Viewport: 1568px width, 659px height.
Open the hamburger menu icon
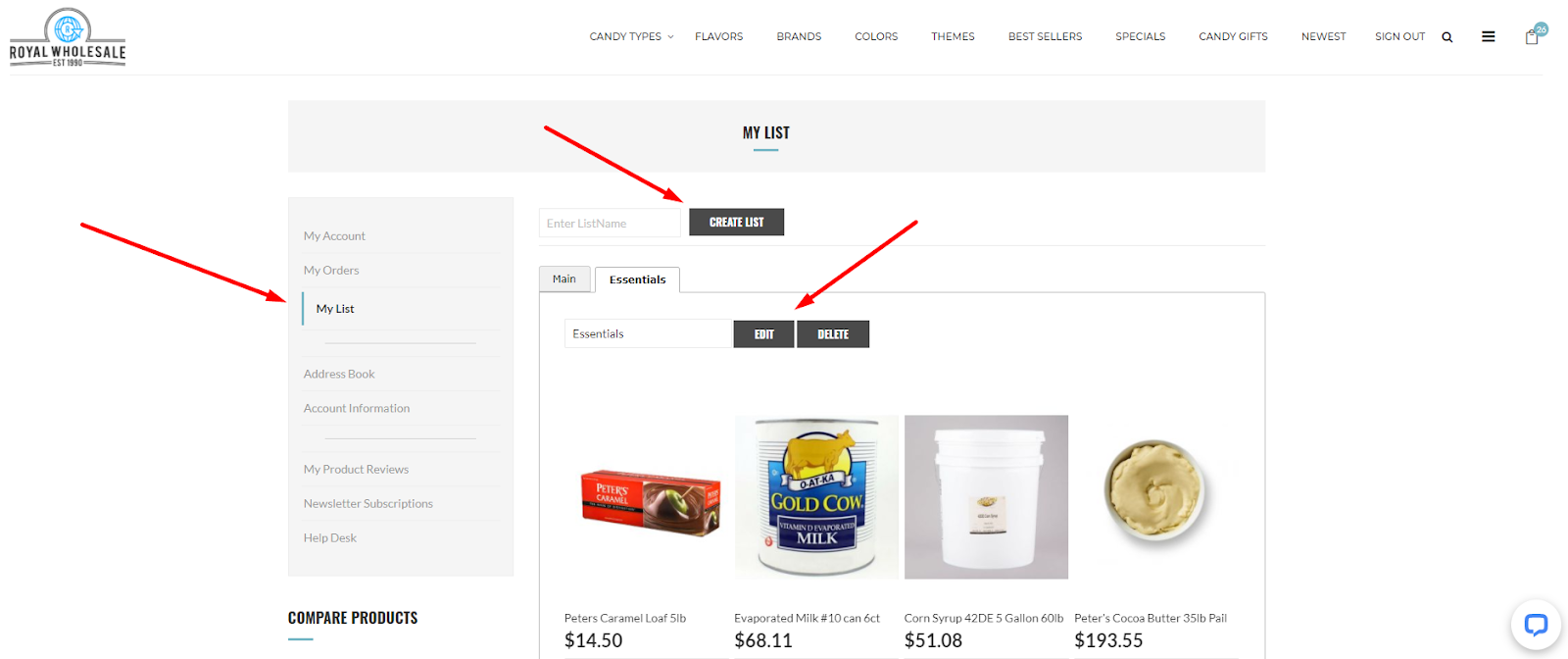tap(1488, 36)
